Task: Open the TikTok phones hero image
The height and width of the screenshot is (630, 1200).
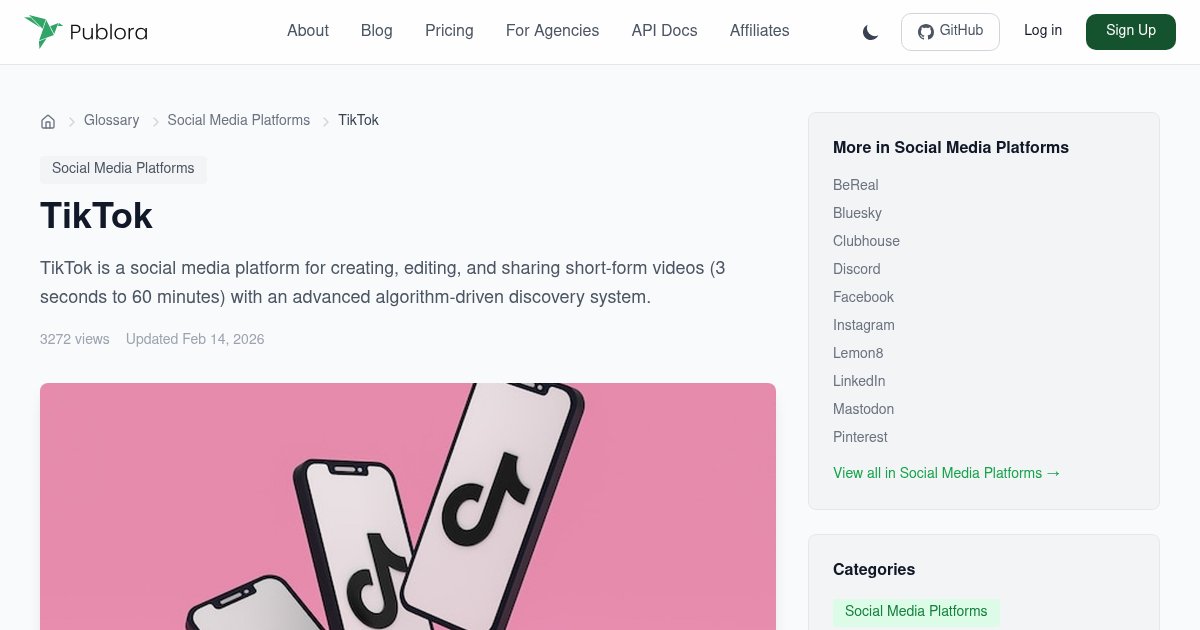Action: tap(408, 506)
